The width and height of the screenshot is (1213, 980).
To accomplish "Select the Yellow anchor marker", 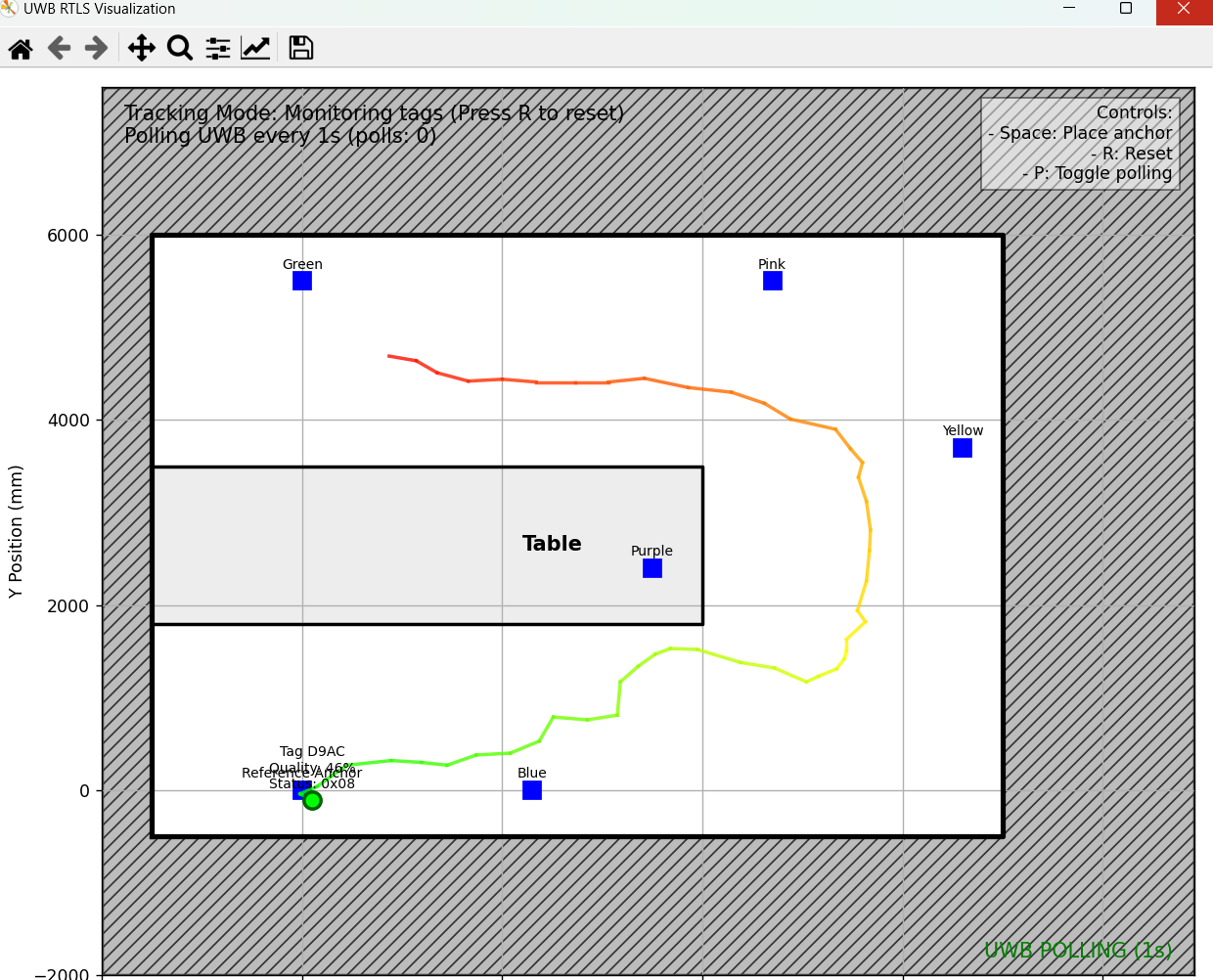I will pos(963,448).
